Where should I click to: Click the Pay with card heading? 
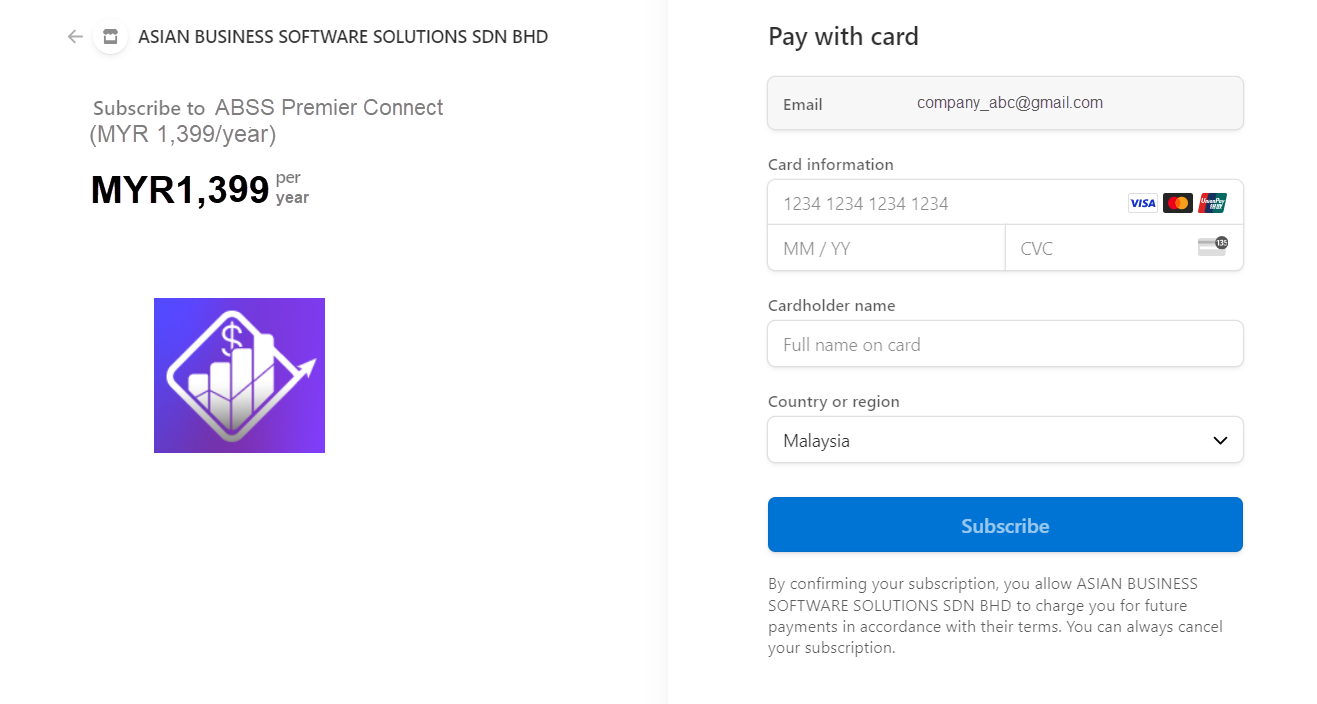pyautogui.click(x=843, y=37)
